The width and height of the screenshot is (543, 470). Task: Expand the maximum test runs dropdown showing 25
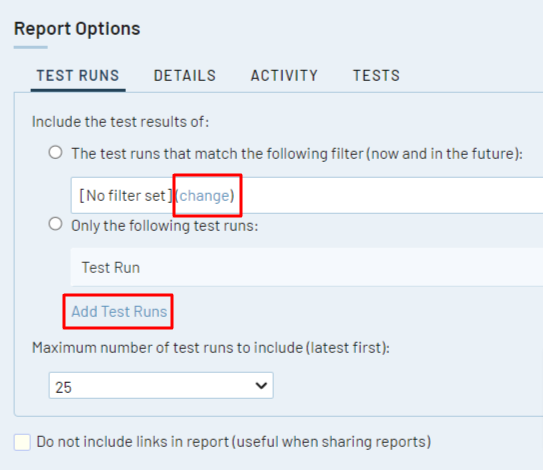click(x=161, y=385)
